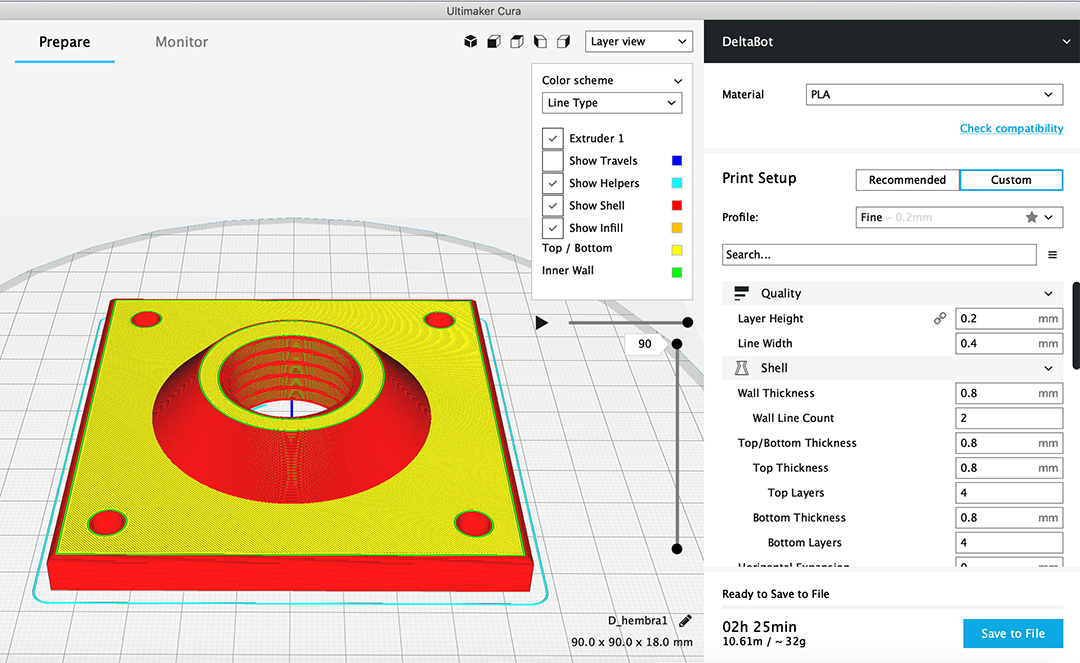The width and height of the screenshot is (1080, 663).
Task: Select Custom print setup mode
Action: pos(1011,180)
